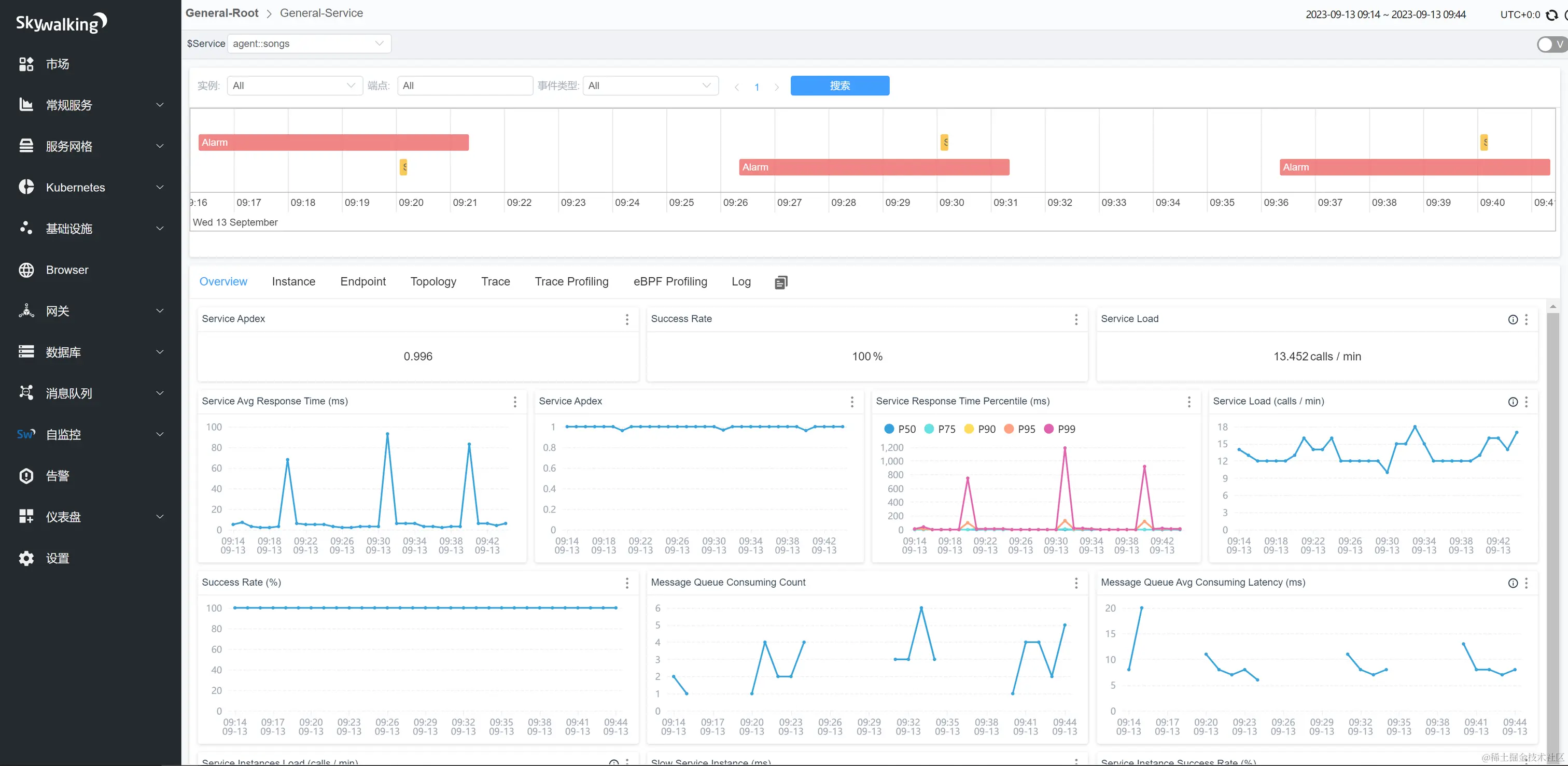Open the 告警 alarm shield icon
The image size is (1568, 766).
pyautogui.click(x=26, y=476)
